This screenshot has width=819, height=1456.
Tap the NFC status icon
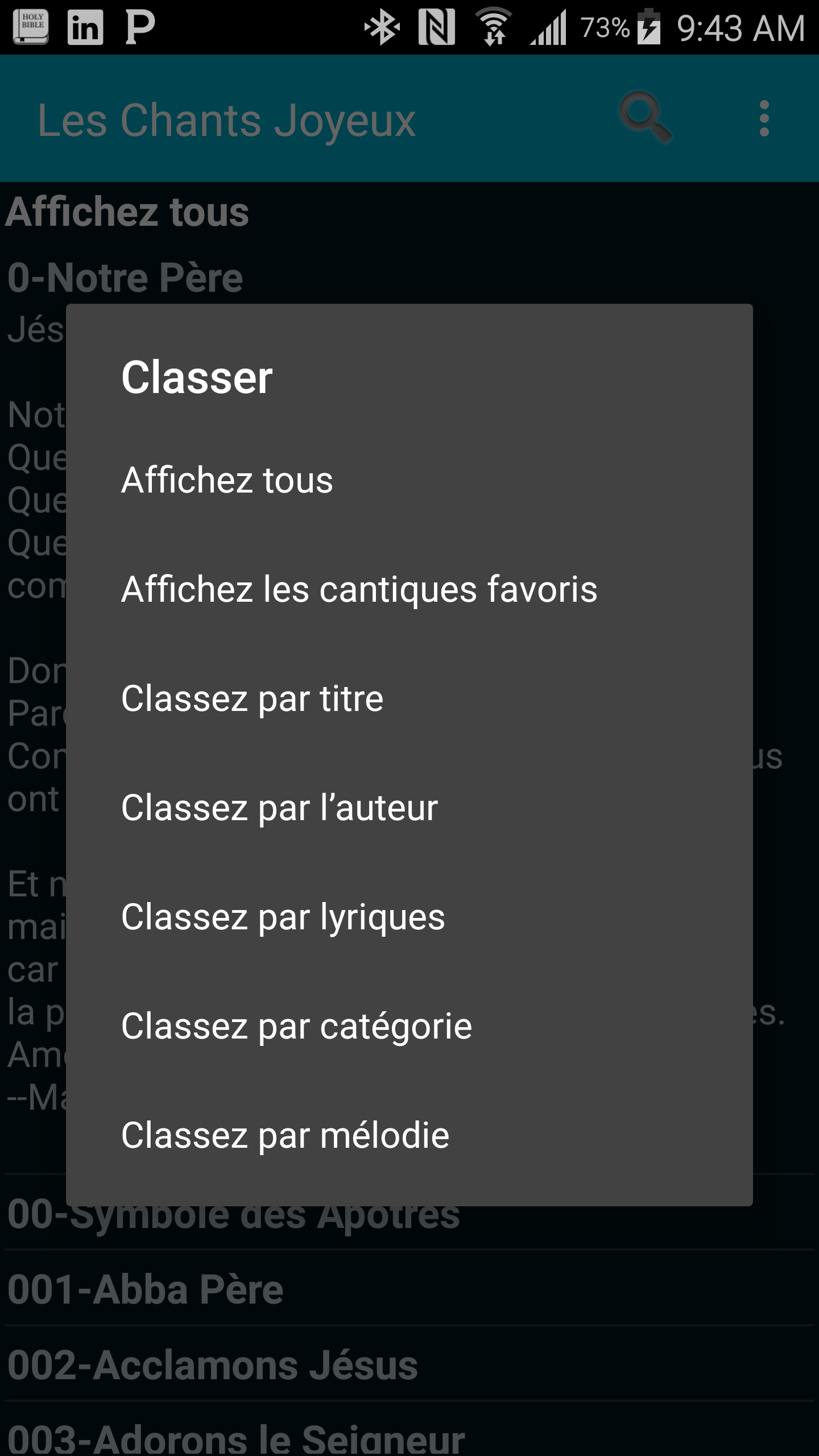(x=436, y=27)
